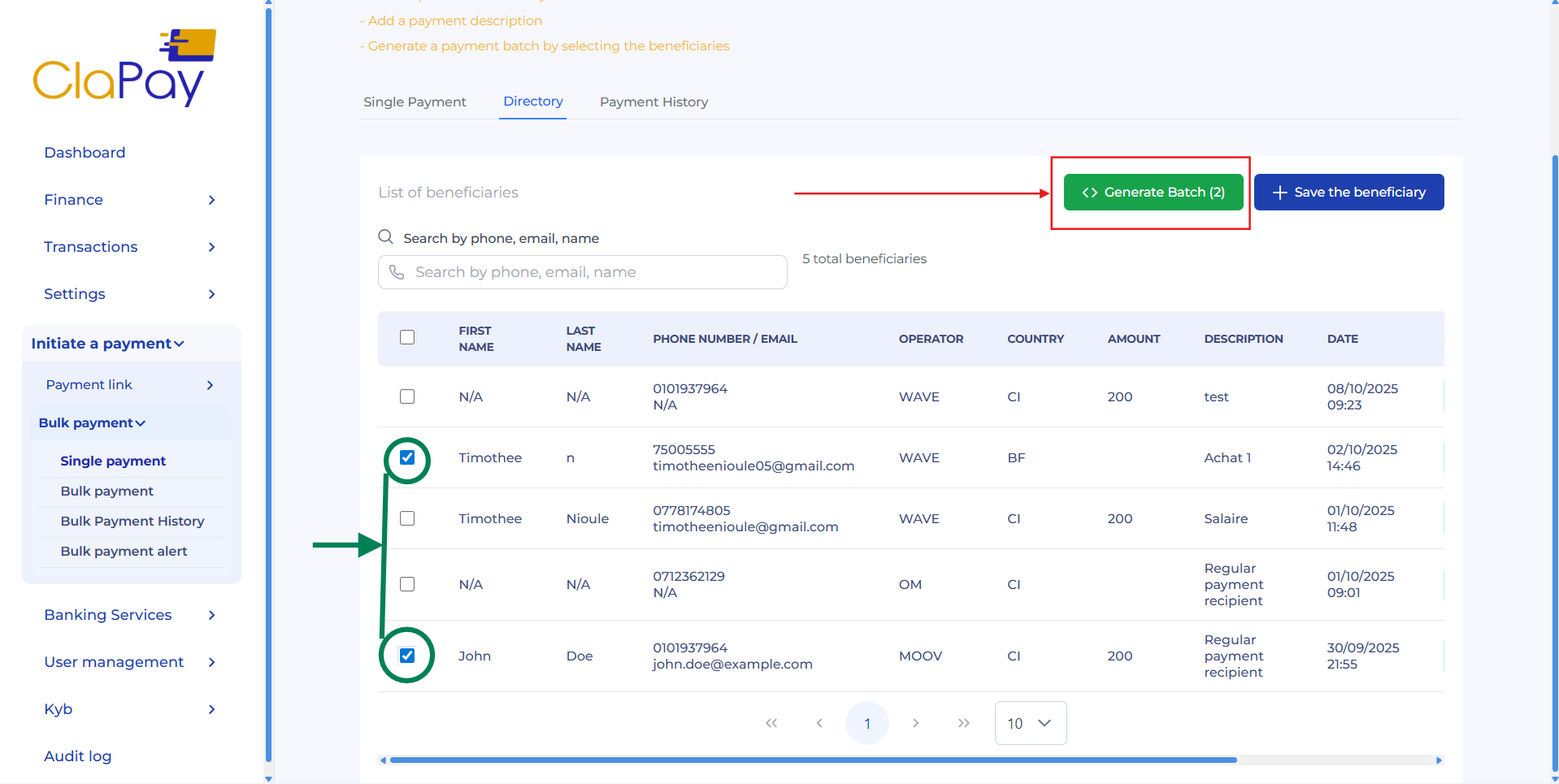Click the horizontal table scrollbar
Image resolution: width=1559 pixels, height=784 pixels.
point(813,760)
